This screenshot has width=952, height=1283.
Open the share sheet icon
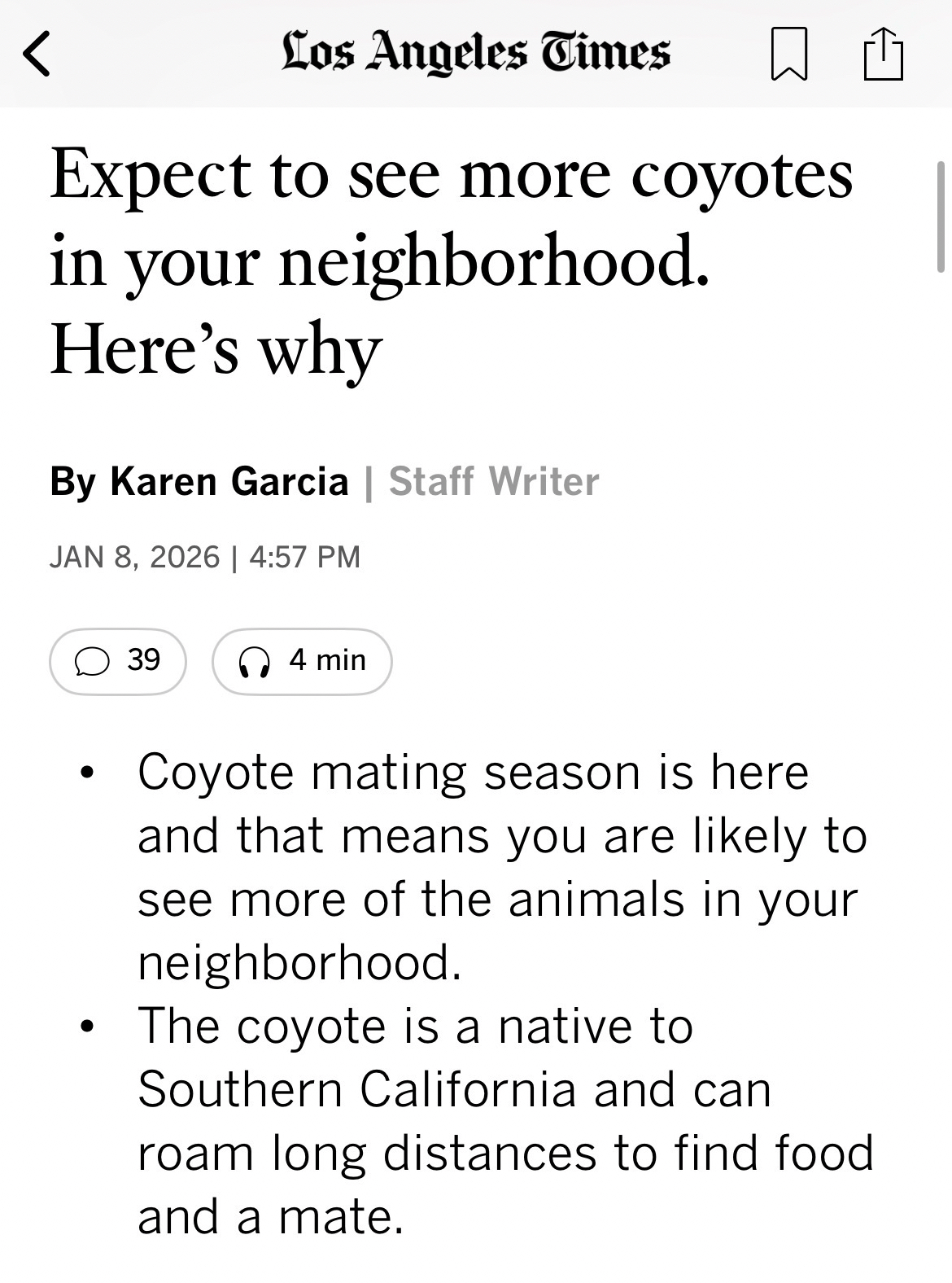(883, 54)
